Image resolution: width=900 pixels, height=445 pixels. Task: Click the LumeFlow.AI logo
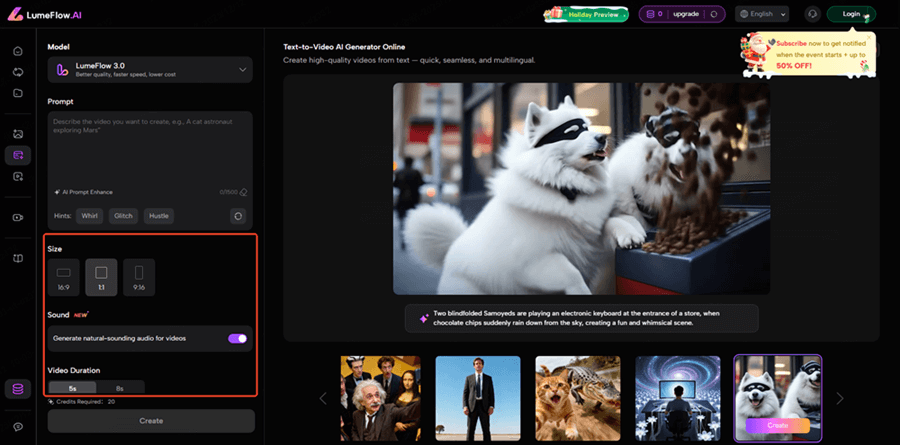click(x=45, y=15)
